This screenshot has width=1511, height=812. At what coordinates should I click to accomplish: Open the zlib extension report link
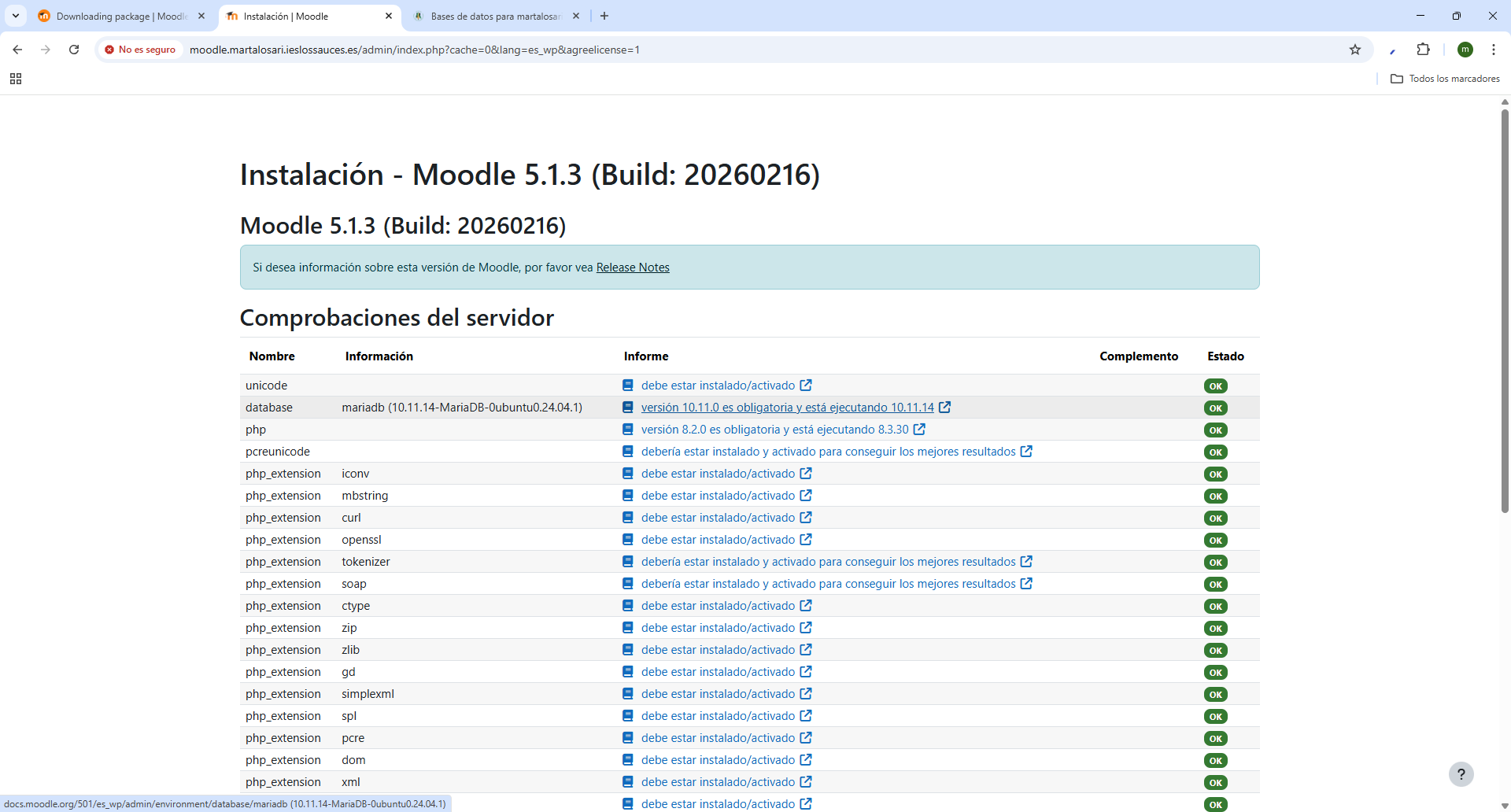tap(718, 650)
